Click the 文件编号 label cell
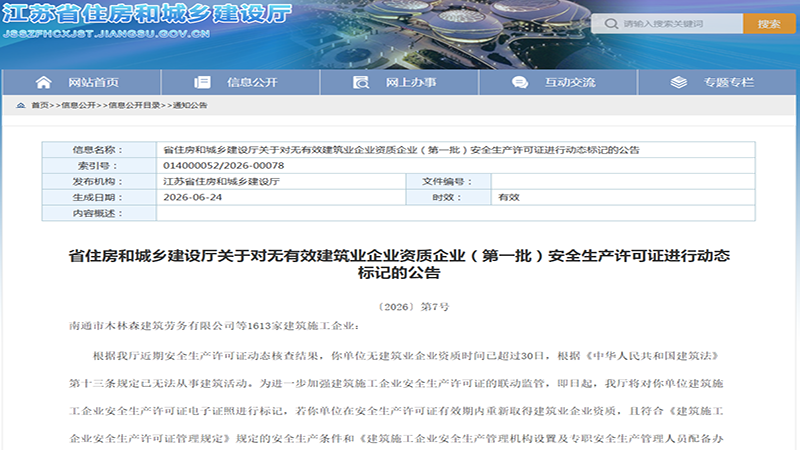This screenshot has width=800, height=450. [448, 181]
